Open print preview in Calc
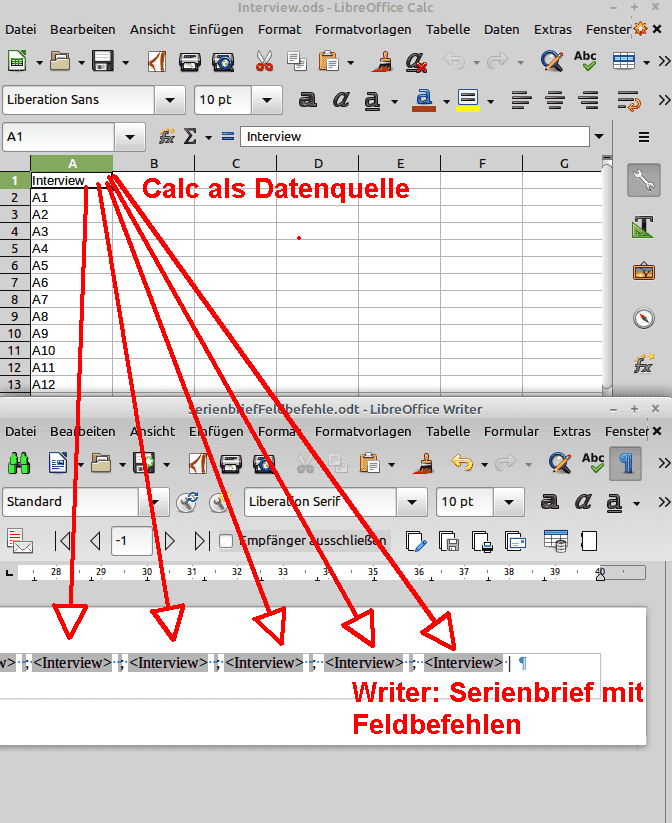 click(223, 62)
